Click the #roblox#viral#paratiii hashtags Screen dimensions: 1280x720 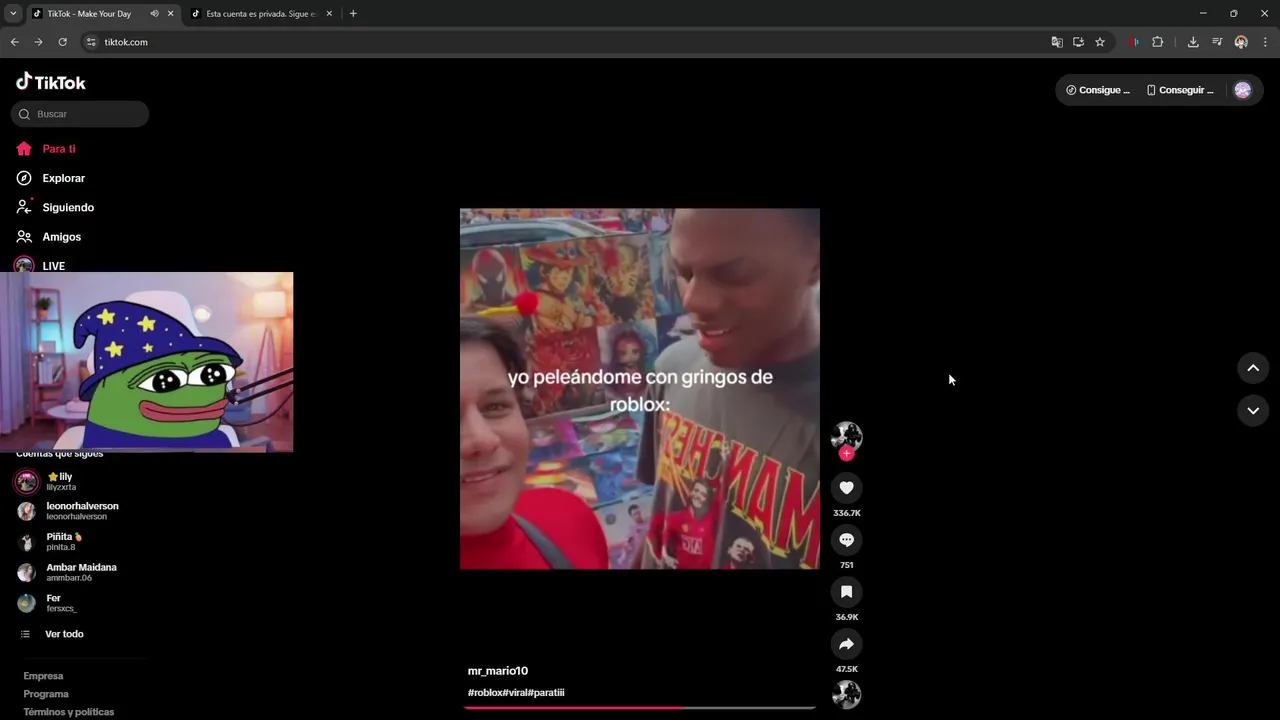point(516,693)
